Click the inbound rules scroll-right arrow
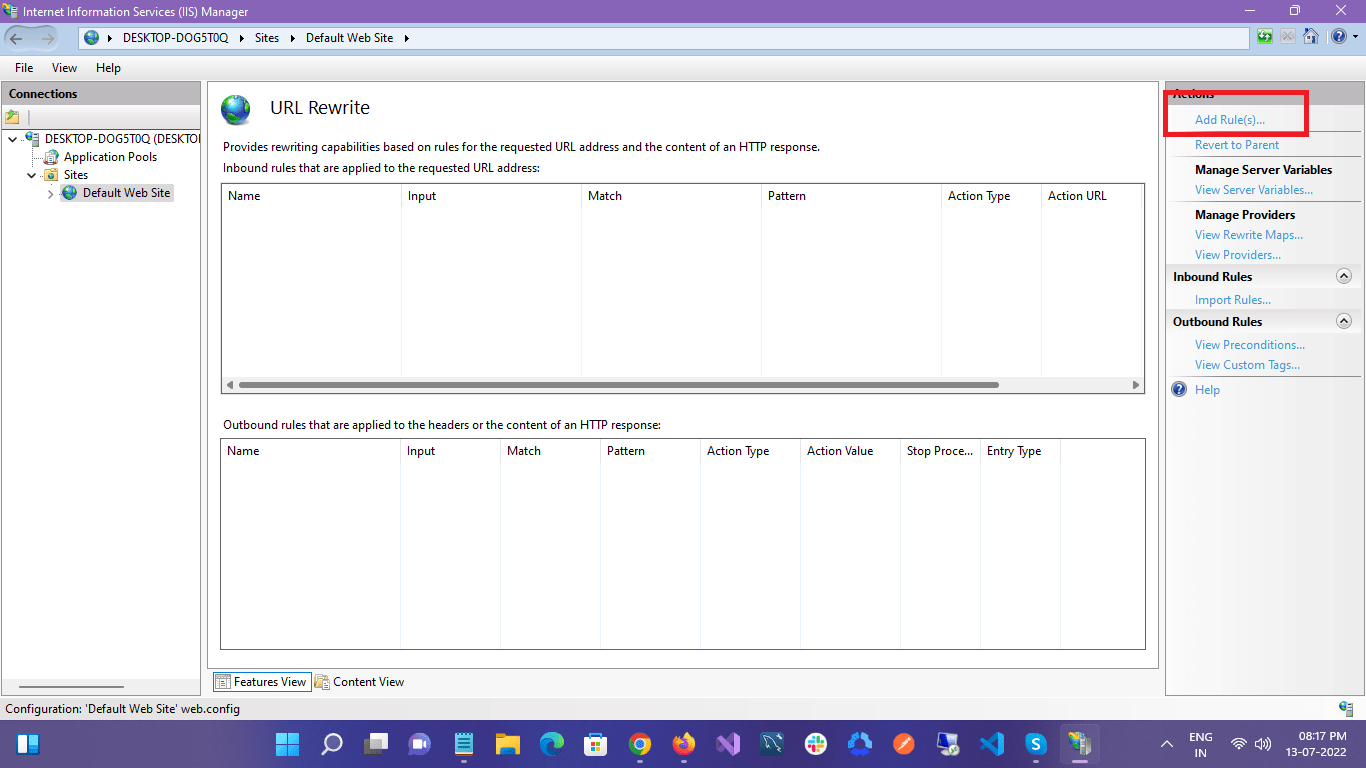 [1136, 385]
